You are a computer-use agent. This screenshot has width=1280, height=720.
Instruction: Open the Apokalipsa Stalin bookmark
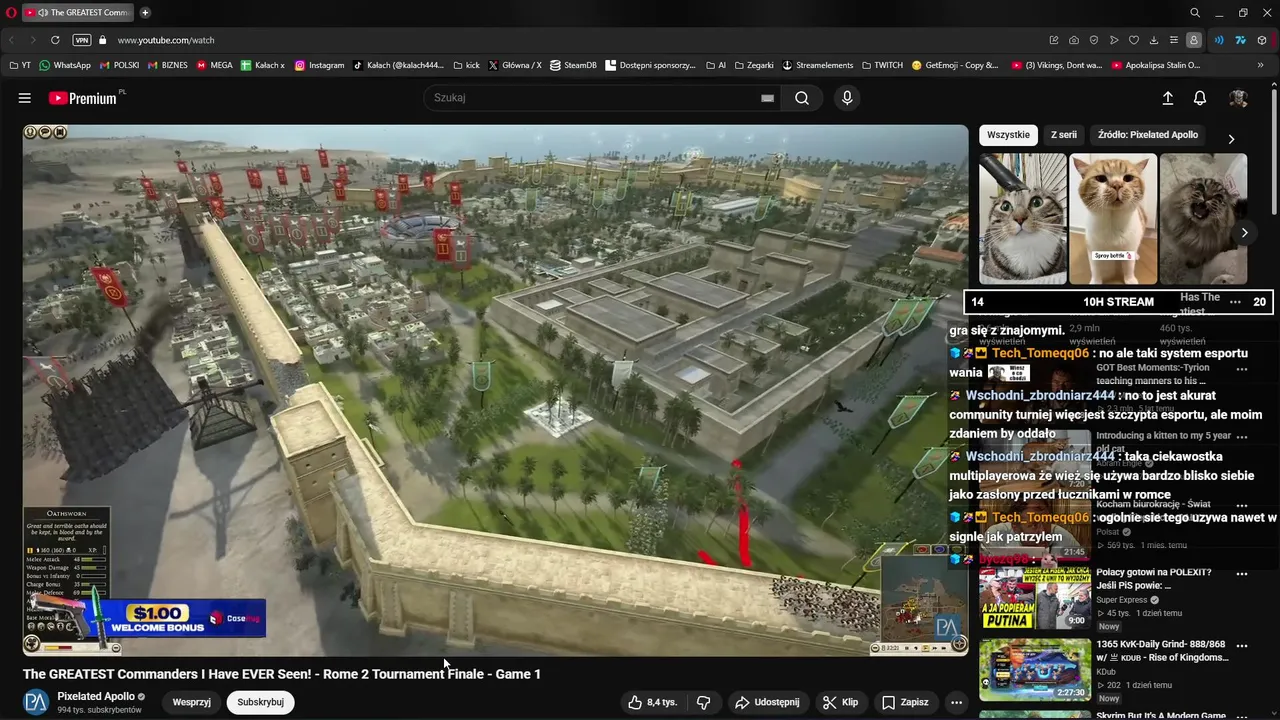tap(1155, 65)
